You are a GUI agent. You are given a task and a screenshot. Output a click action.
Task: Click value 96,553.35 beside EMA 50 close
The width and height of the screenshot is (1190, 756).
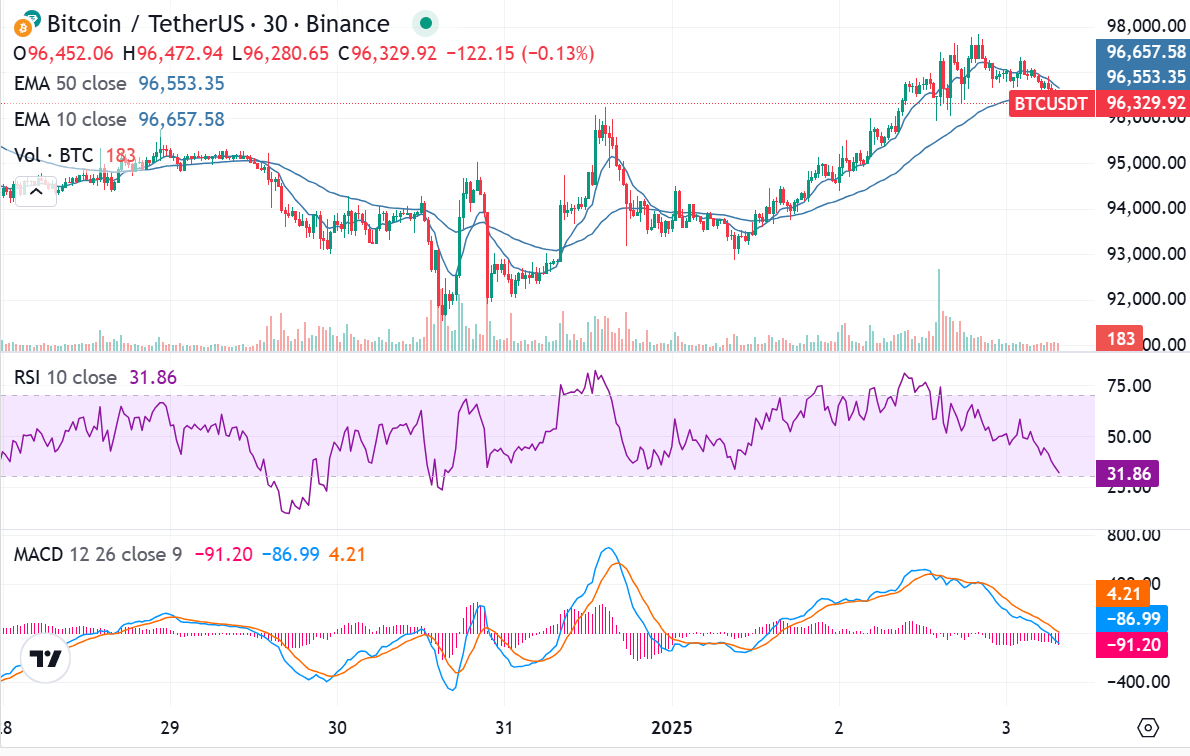tap(181, 83)
